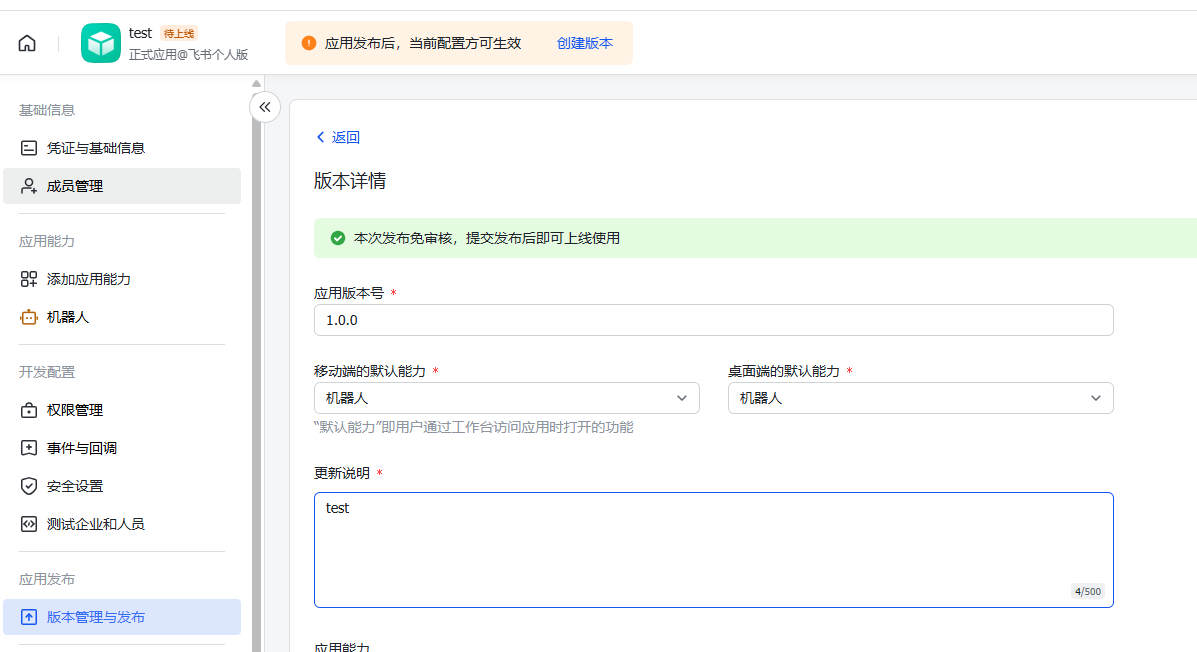Click the 安全设置 shield icon
The width and height of the screenshot is (1197, 652).
(29, 486)
